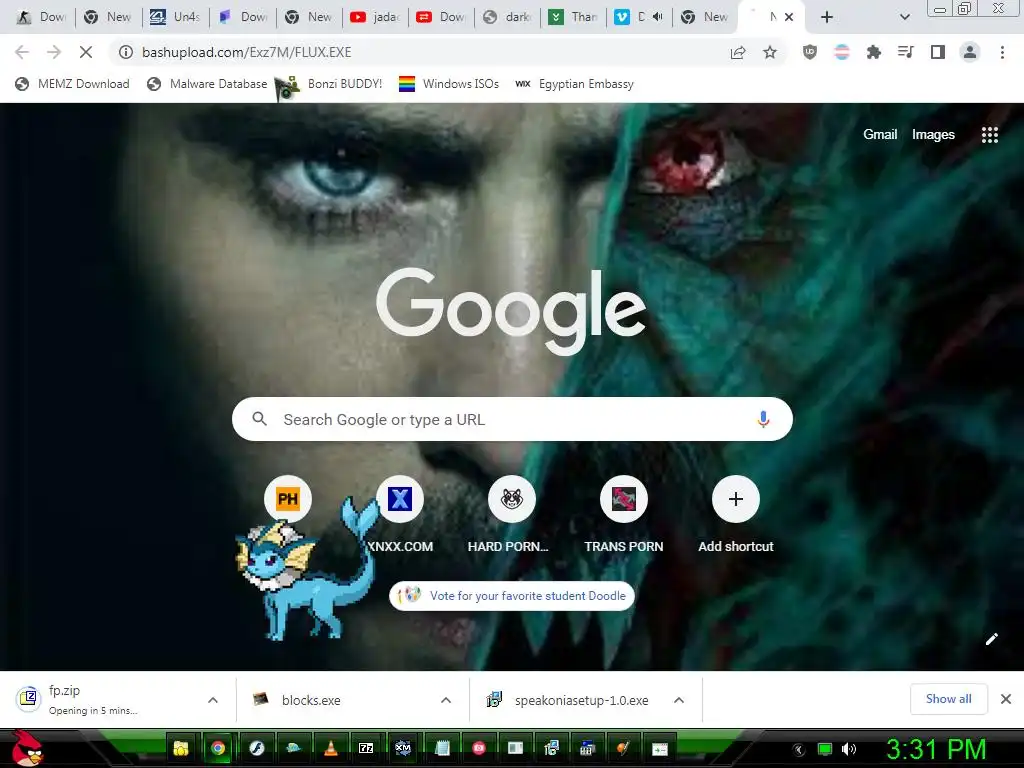Open the blue X shortcut tile
Image resolution: width=1024 pixels, height=768 pixels.
click(400, 499)
